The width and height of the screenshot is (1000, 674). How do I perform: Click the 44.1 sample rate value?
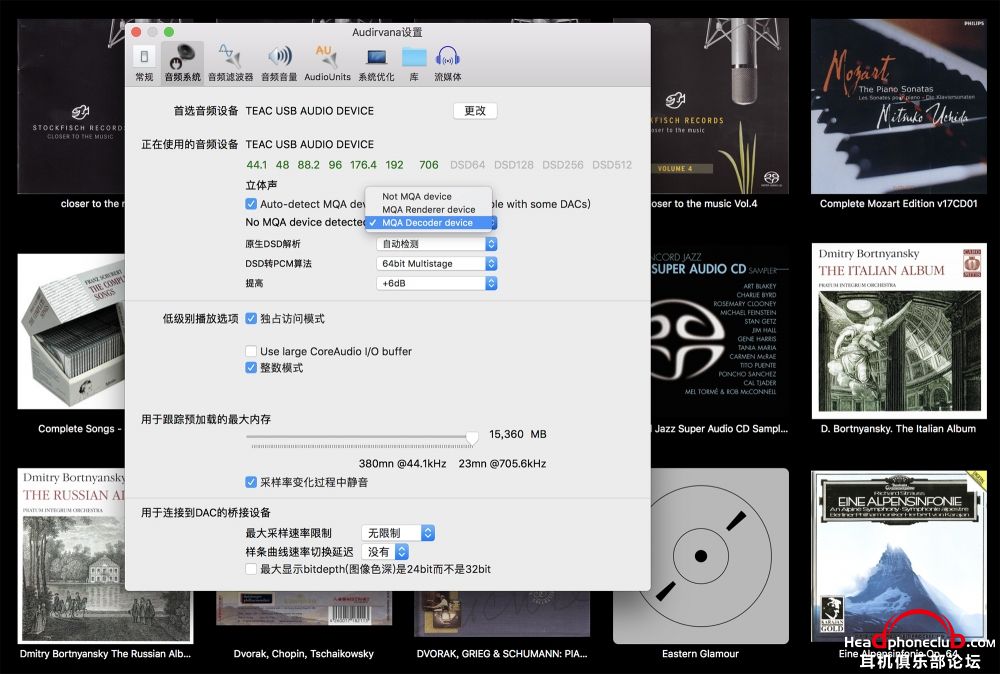click(256, 165)
